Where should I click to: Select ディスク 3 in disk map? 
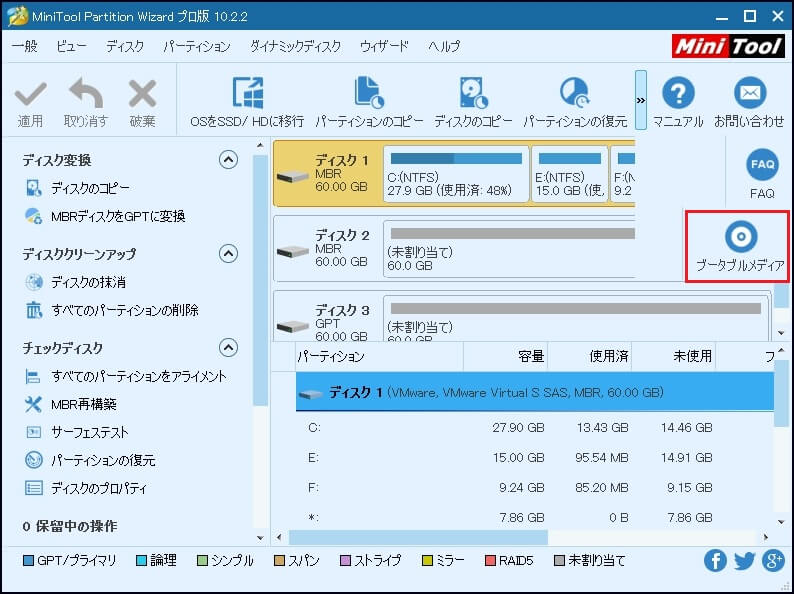(x=327, y=317)
